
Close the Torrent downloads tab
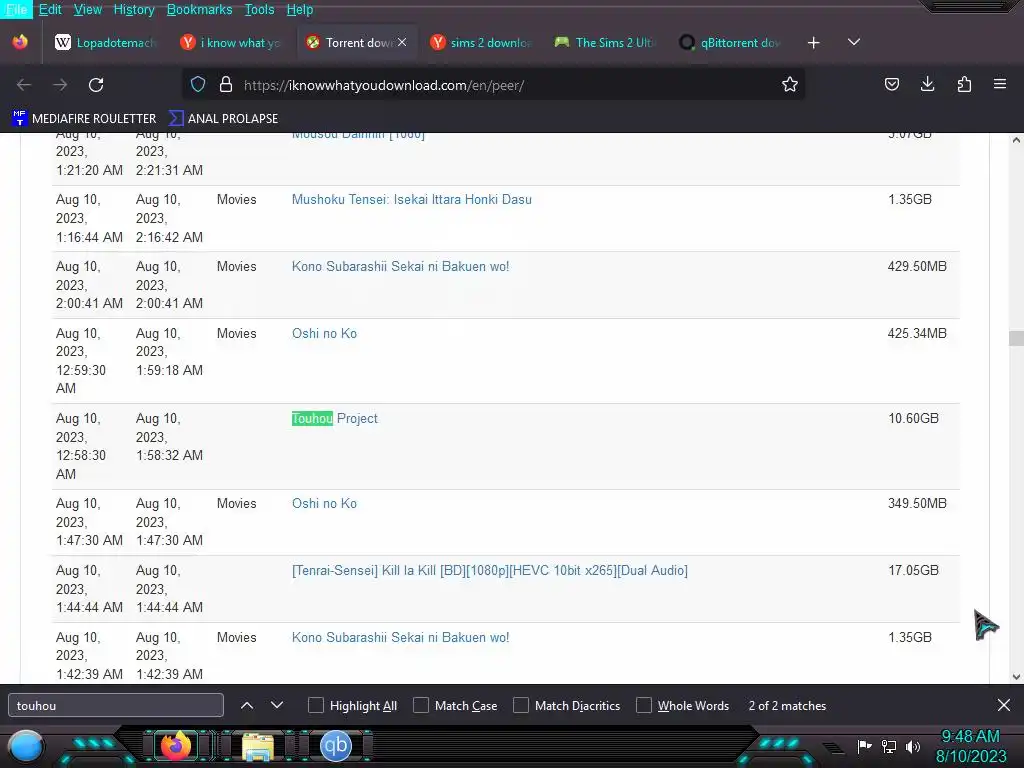click(402, 42)
